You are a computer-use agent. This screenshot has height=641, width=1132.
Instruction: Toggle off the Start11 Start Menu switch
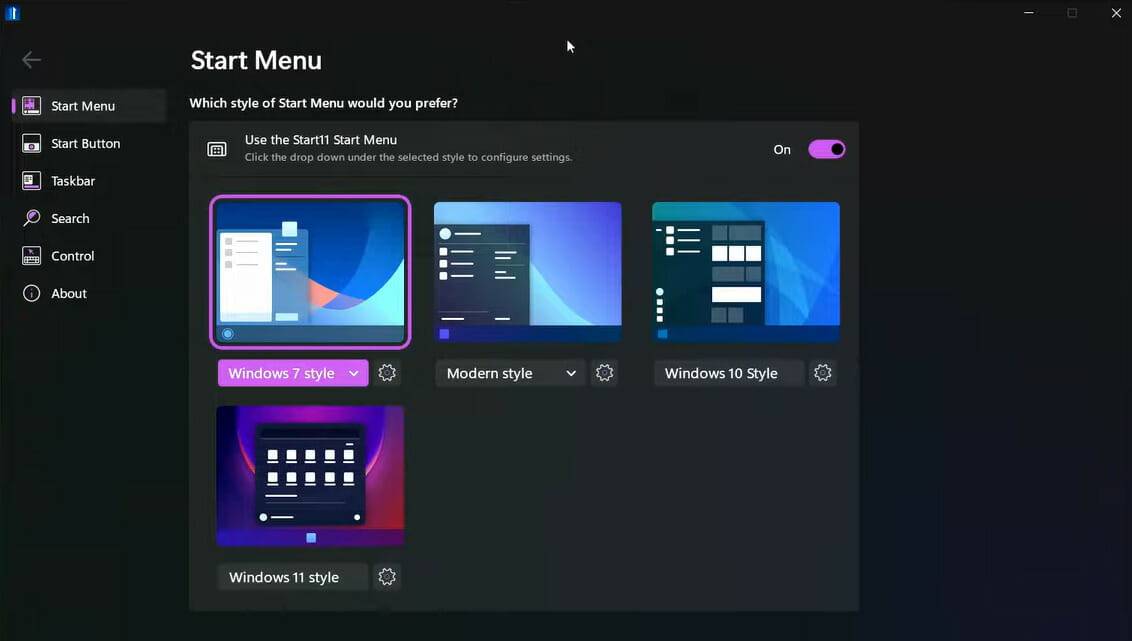point(826,148)
